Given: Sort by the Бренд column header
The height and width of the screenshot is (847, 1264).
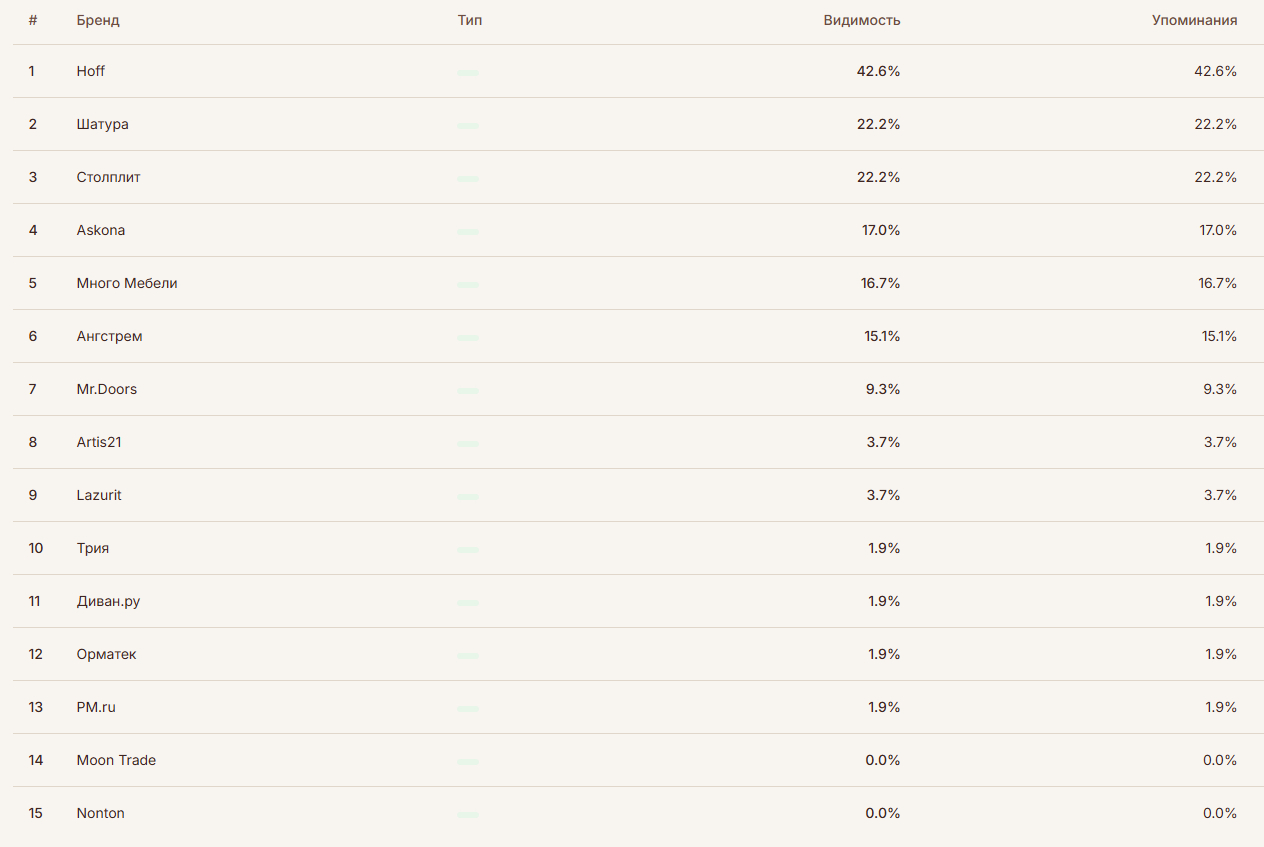Looking at the screenshot, I should point(98,20).
